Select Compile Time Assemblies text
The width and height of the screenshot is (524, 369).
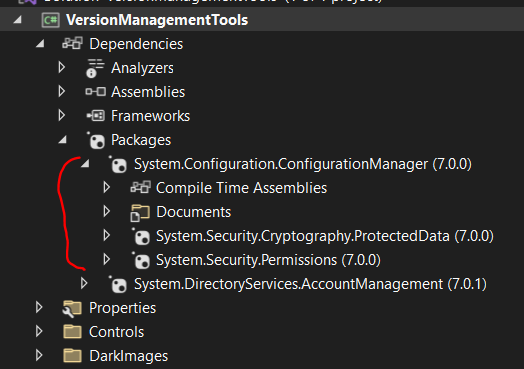[x=241, y=188]
